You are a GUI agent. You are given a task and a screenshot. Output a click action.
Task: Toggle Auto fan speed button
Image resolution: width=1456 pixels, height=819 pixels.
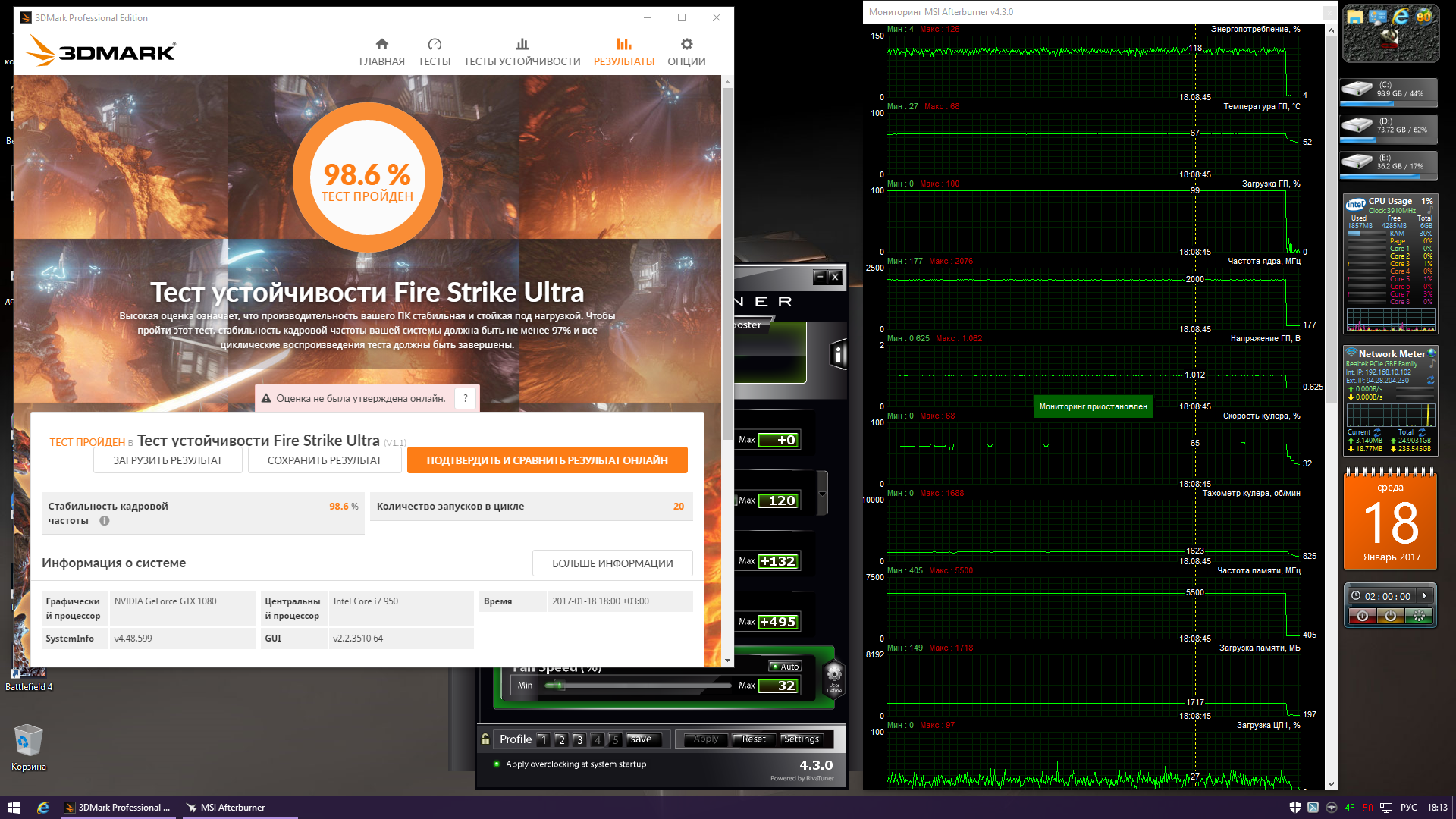tap(785, 667)
